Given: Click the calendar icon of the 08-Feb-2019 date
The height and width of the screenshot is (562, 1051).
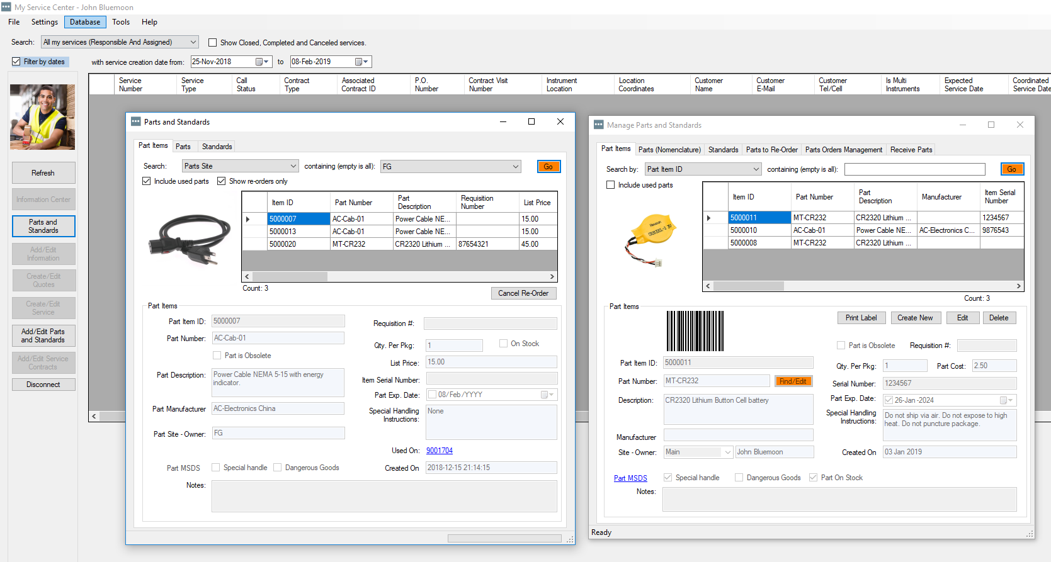Looking at the screenshot, I should pos(359,62).
